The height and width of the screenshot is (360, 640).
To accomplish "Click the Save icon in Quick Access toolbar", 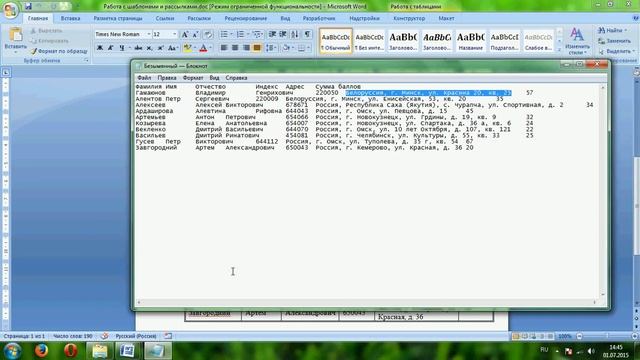I will pos(28,6).
